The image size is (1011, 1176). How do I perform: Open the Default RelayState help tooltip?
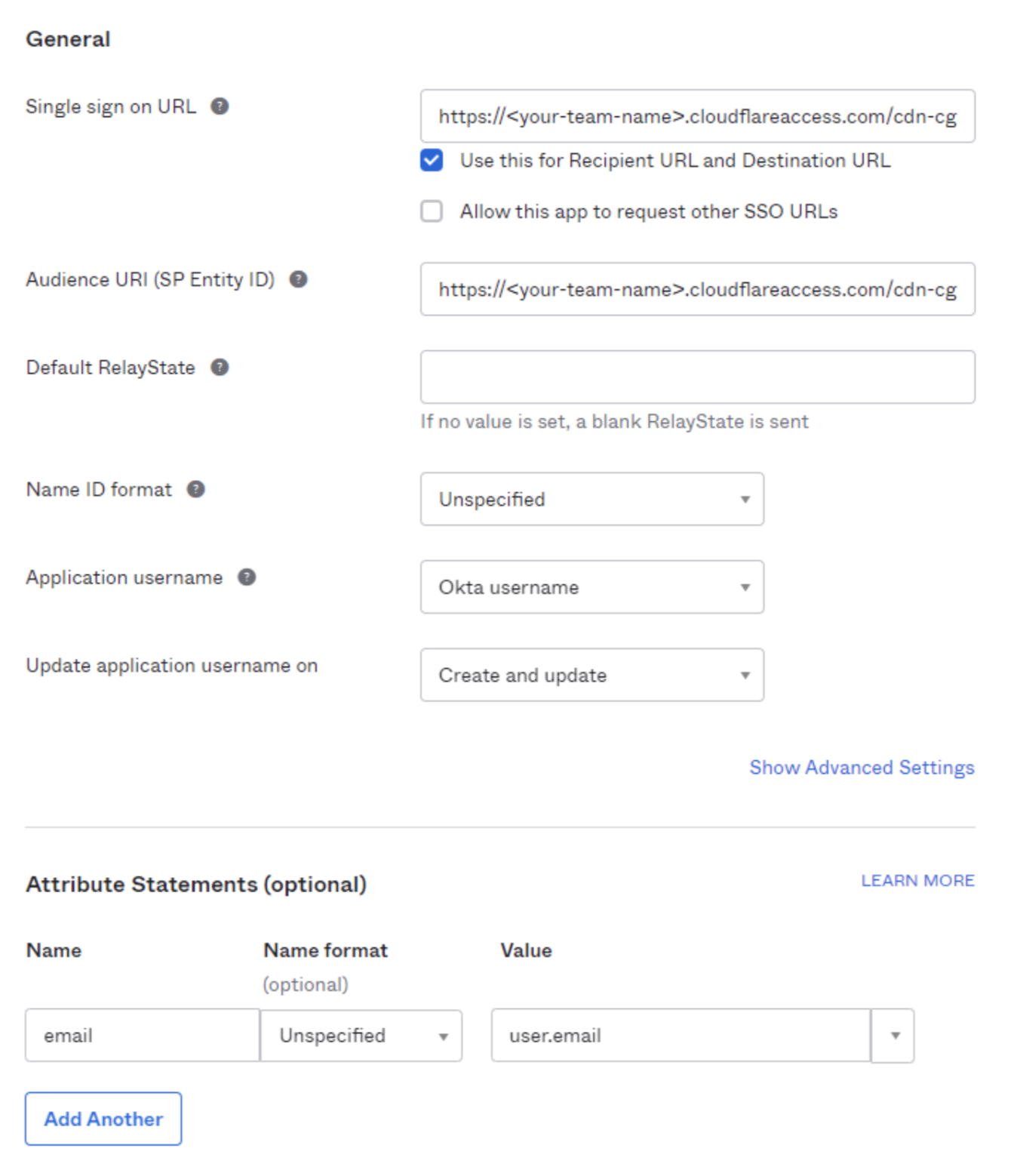220,367
